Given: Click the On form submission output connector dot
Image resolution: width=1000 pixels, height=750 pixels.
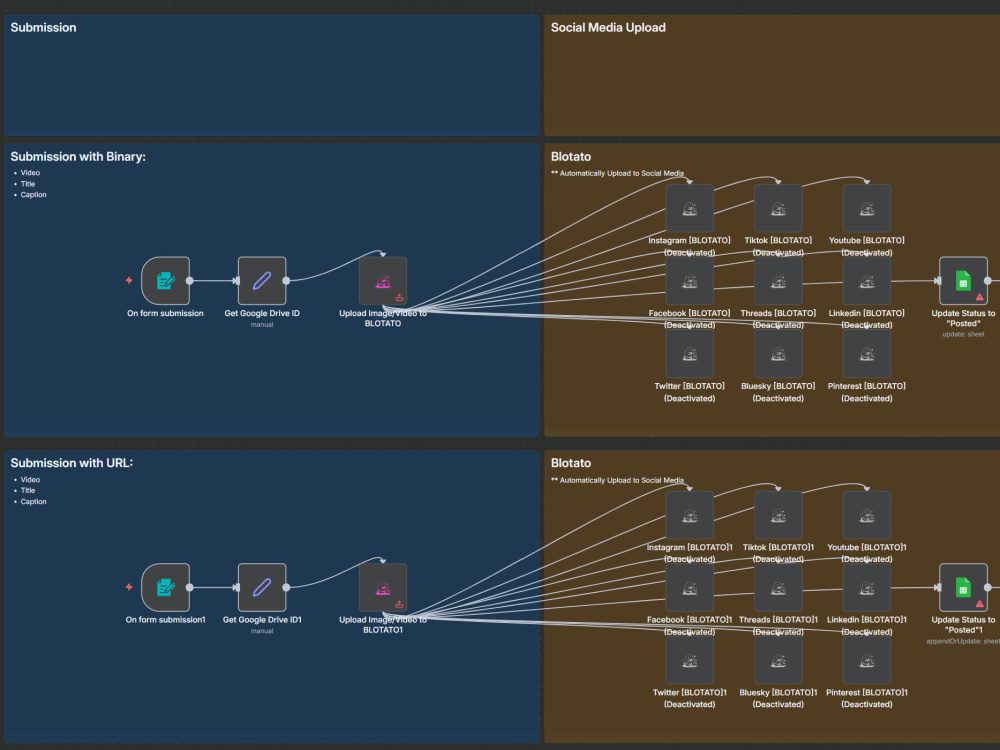Looking at the screenshot, I should (189, 281).
